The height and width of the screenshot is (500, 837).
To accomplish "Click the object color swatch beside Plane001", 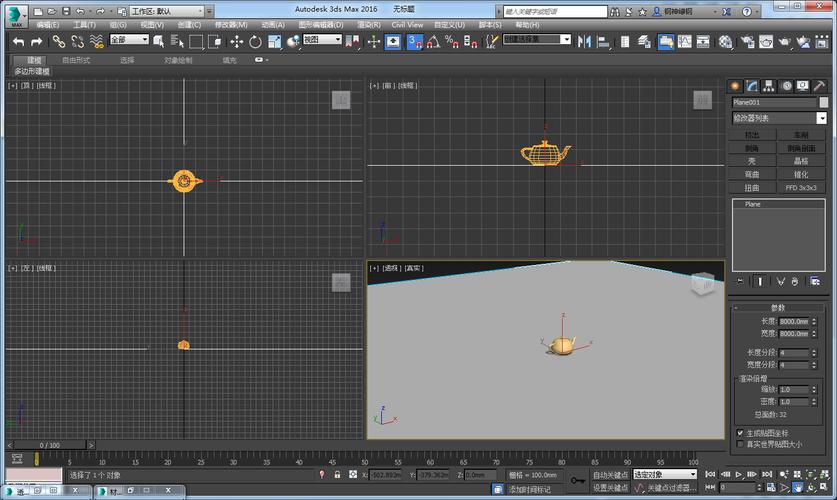I will coord(823,102).
